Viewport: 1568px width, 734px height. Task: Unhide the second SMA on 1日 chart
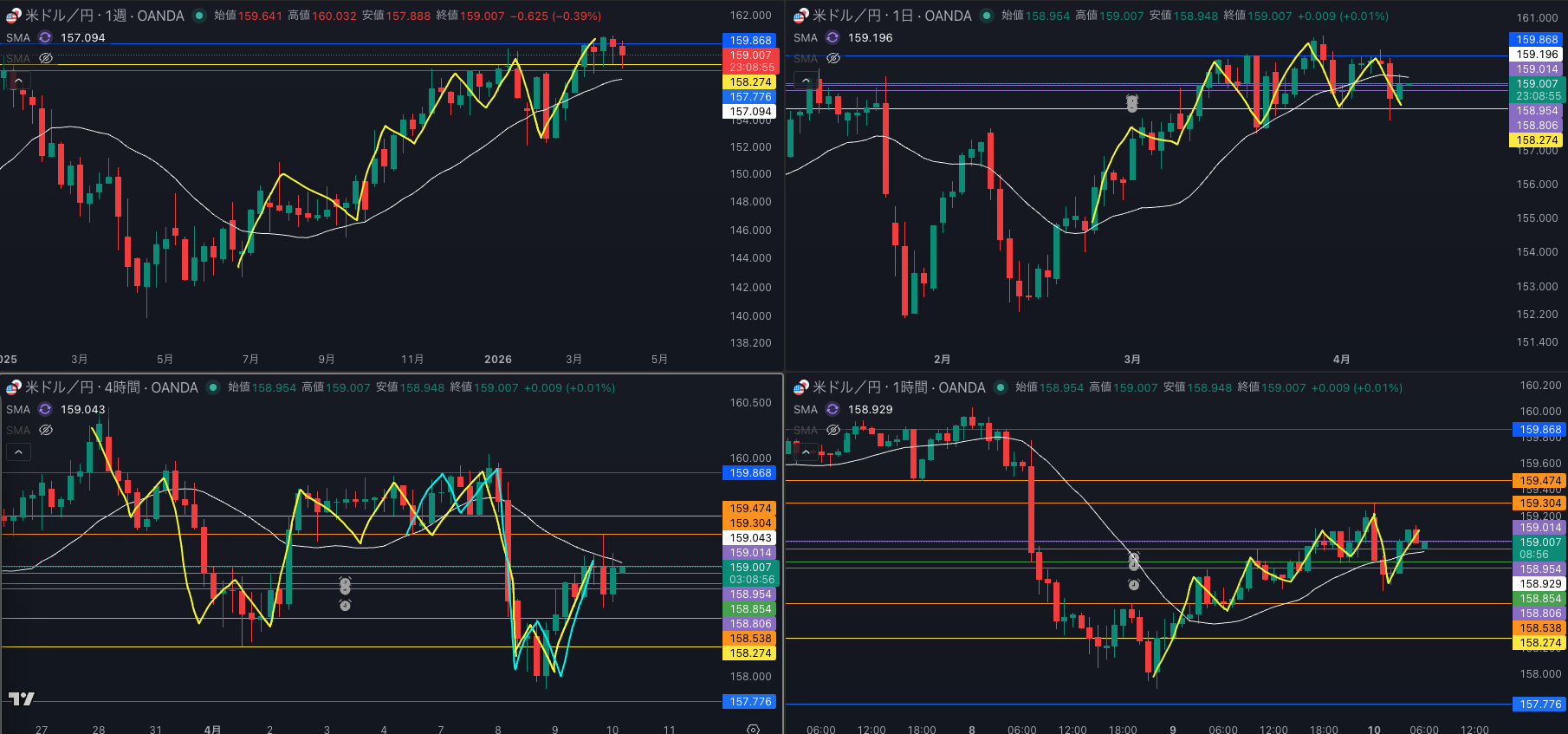833,58
